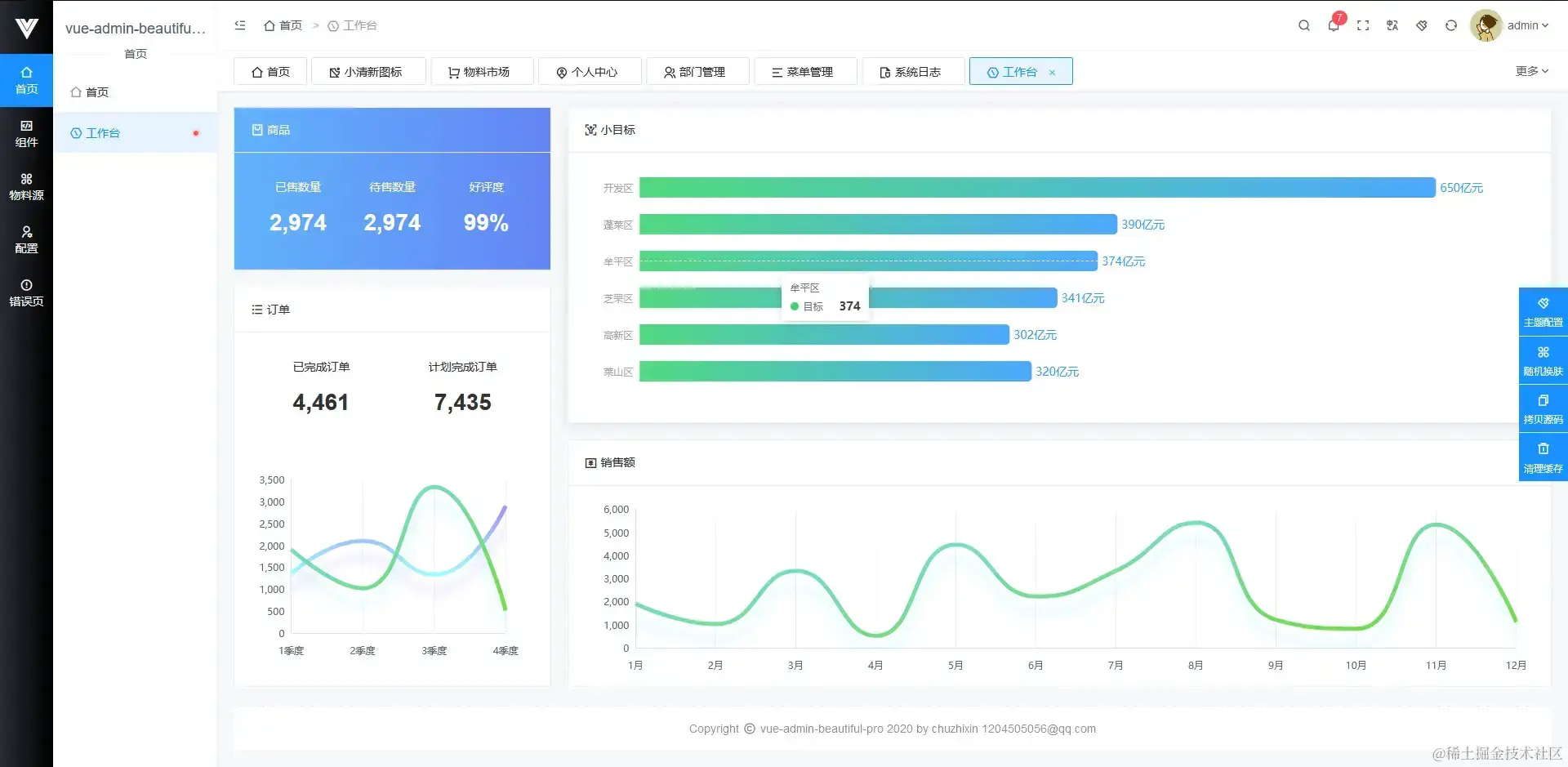Expand the 更多 tabs dropdown
This screenshot has height=767, width=1568.
click(x=1532, y=71)
